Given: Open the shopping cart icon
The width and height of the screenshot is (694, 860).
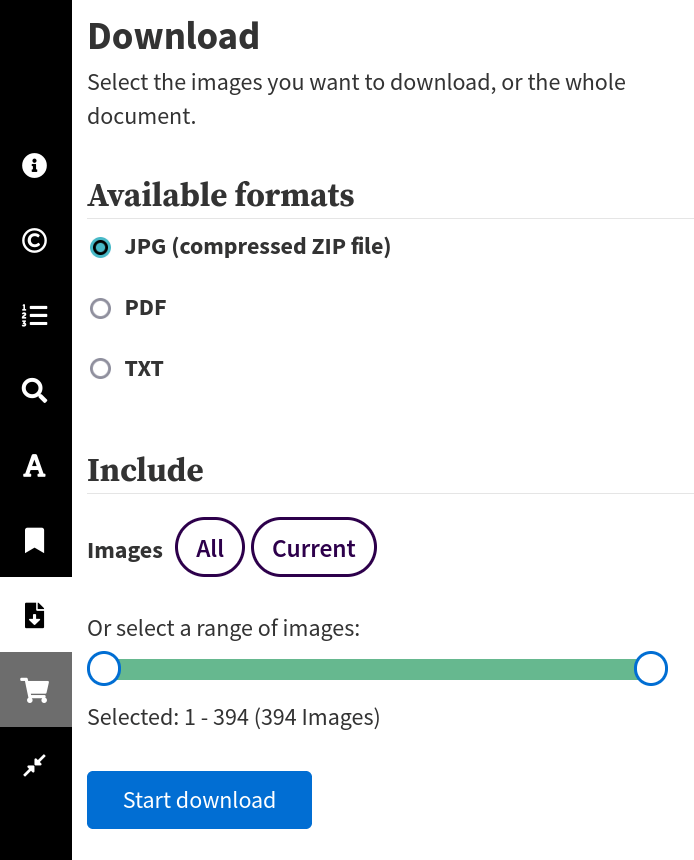Looking at the screenshot, I should pyautogui.click(x=35, y=690).
